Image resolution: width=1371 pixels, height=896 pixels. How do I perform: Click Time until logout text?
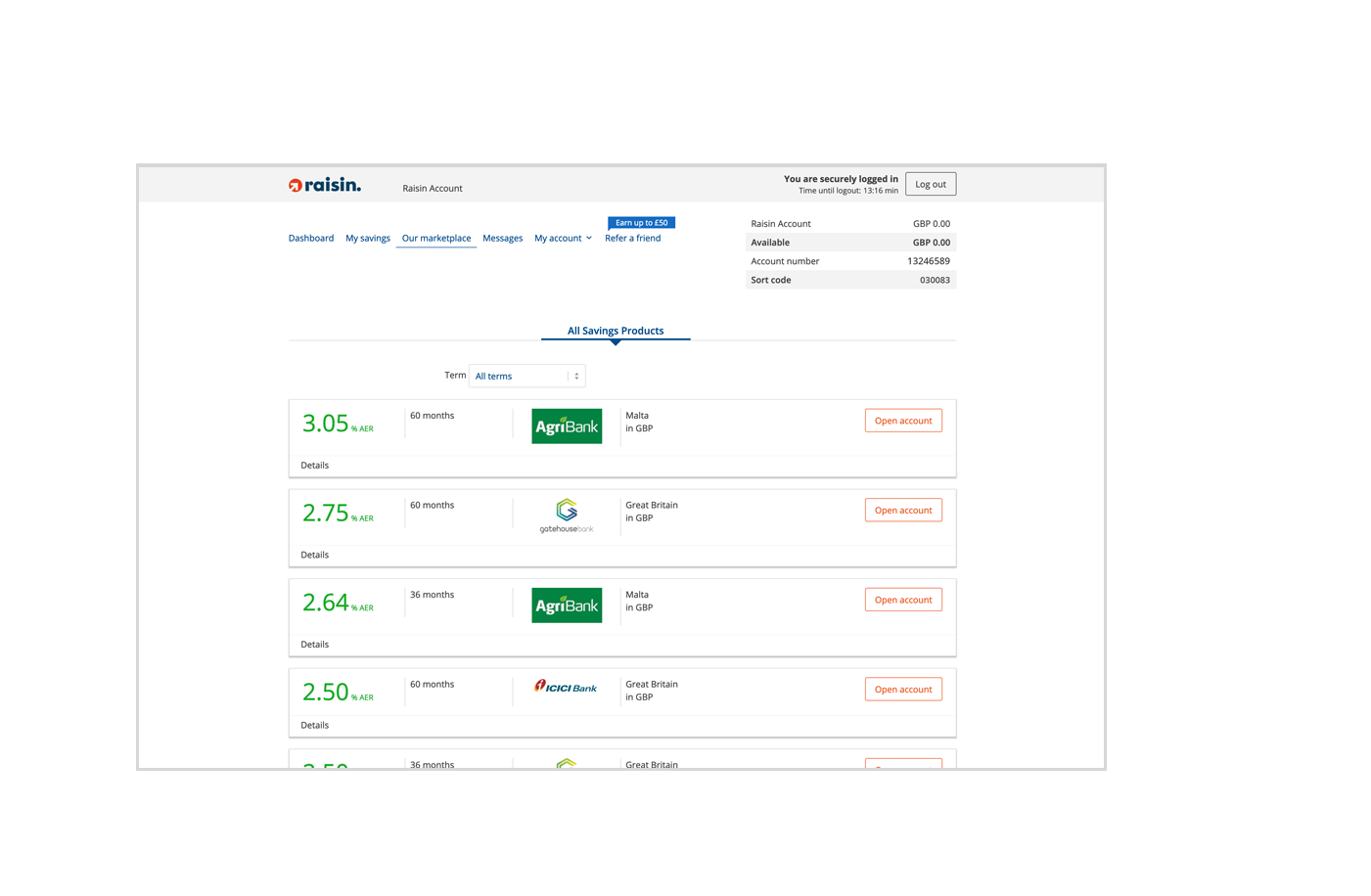(x=848, y=191)
